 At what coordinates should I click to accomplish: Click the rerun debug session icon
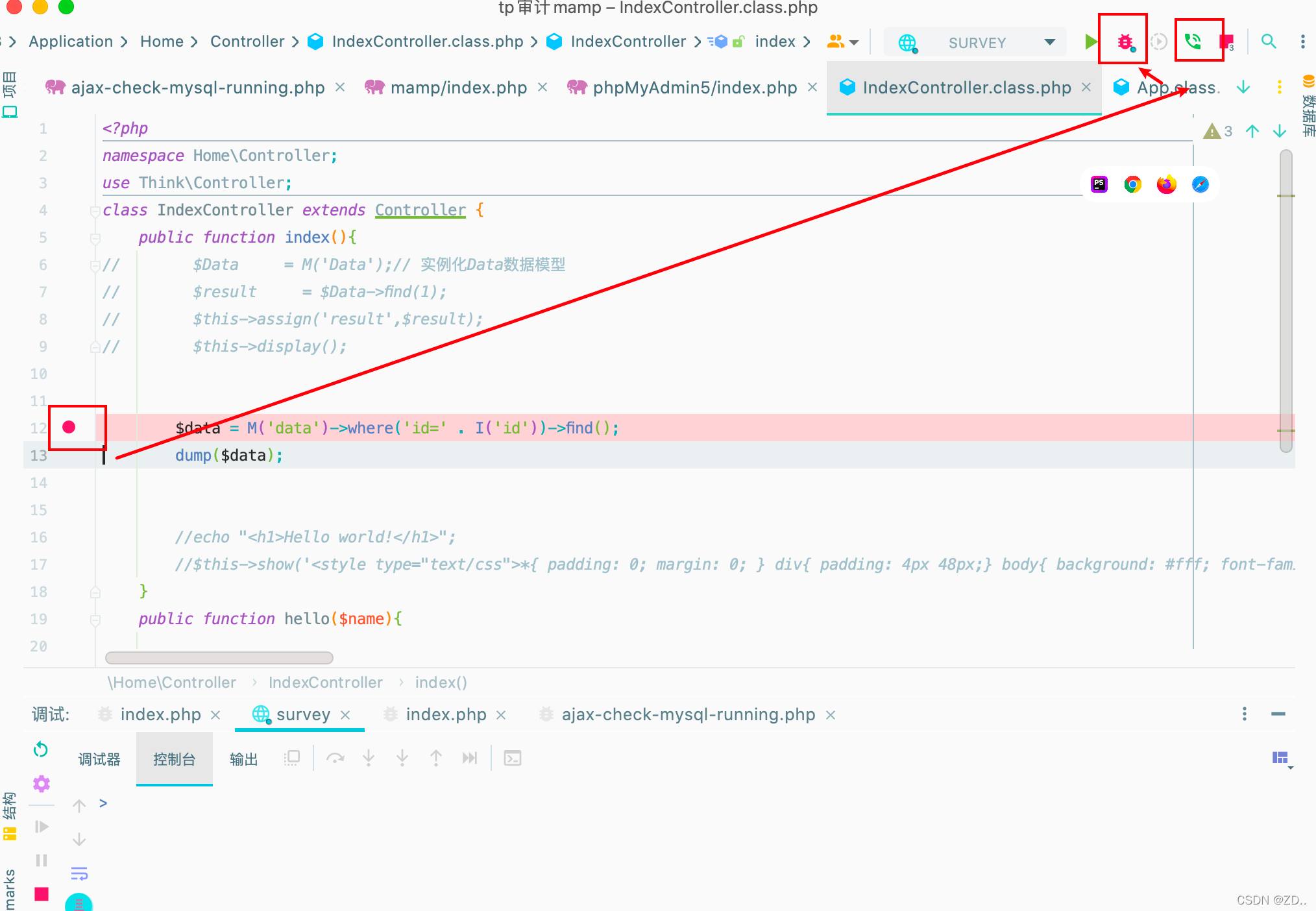[41, 749]
